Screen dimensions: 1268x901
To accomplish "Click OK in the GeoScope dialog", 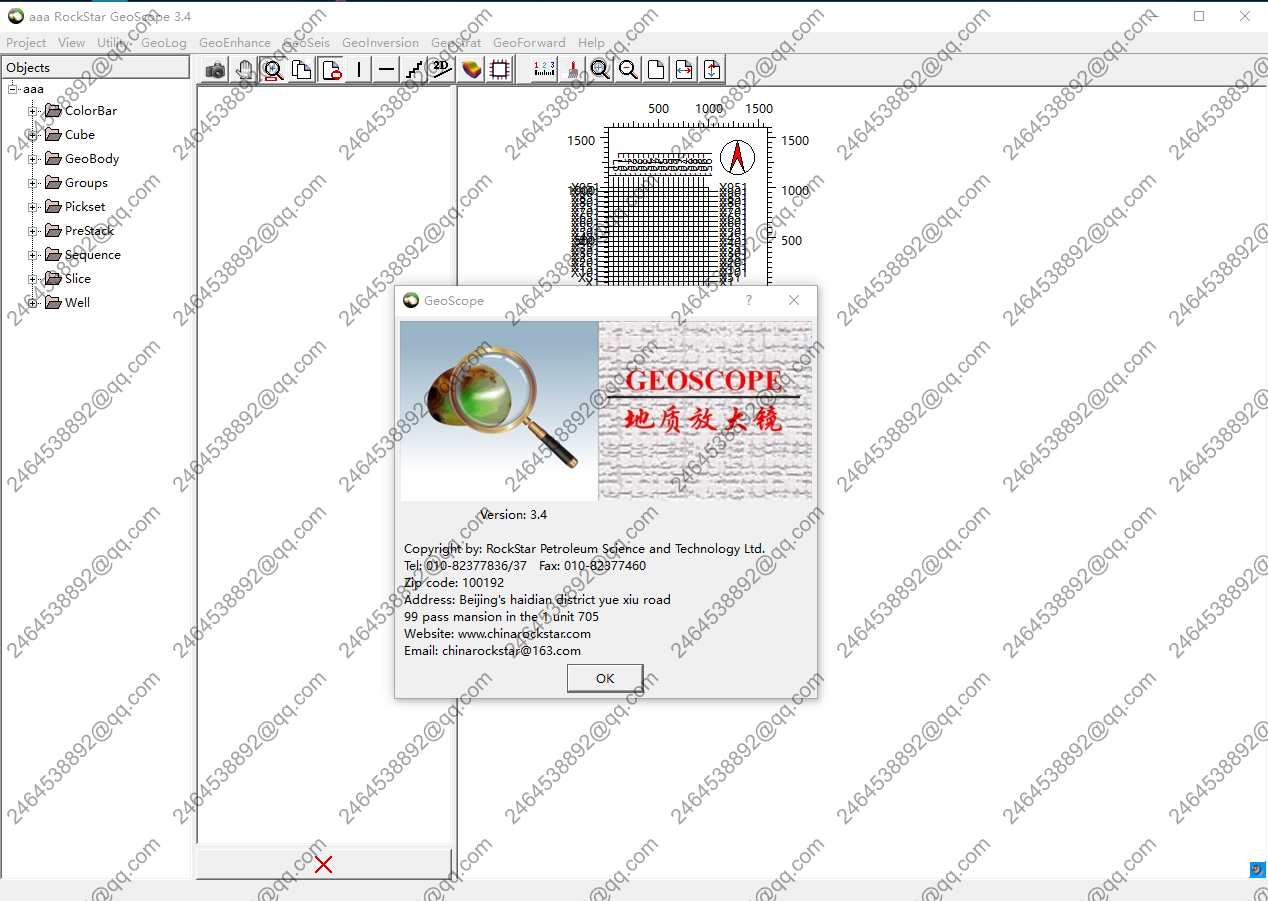I will [605, 678].
